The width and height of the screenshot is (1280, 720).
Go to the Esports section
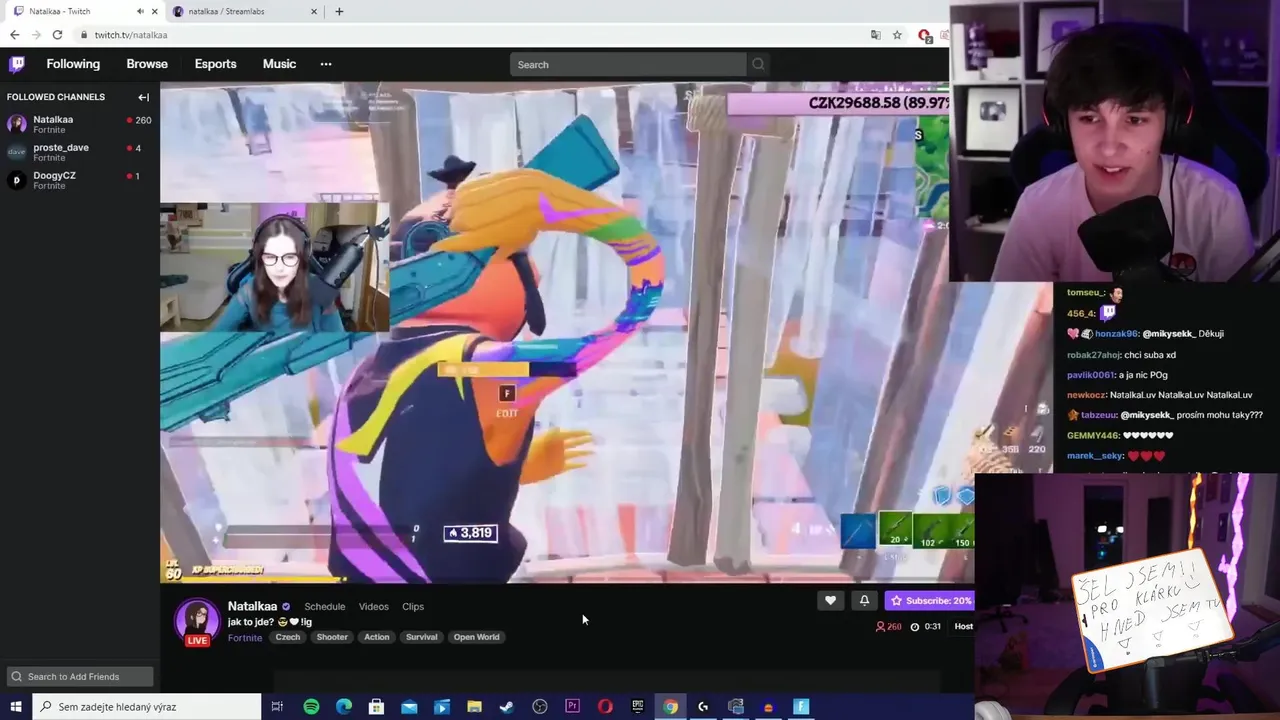215,64
